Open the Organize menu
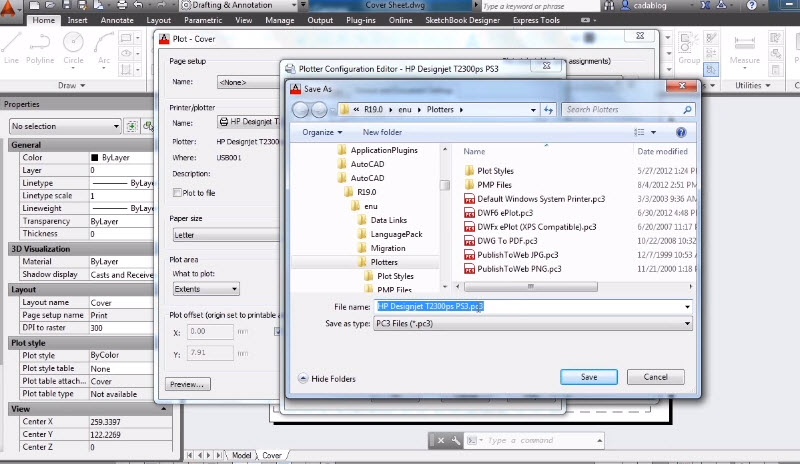Viewport: 800px width, 464px height. [322, 132]
